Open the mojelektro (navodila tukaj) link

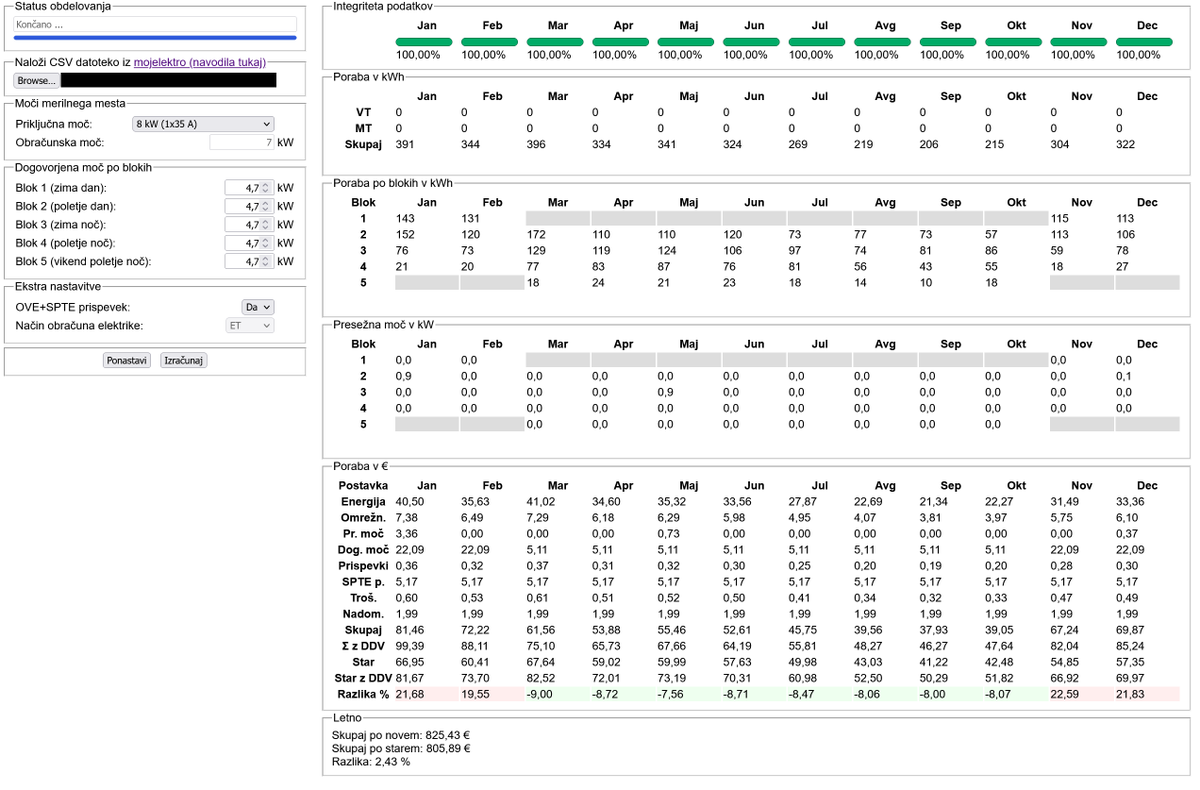199,62
